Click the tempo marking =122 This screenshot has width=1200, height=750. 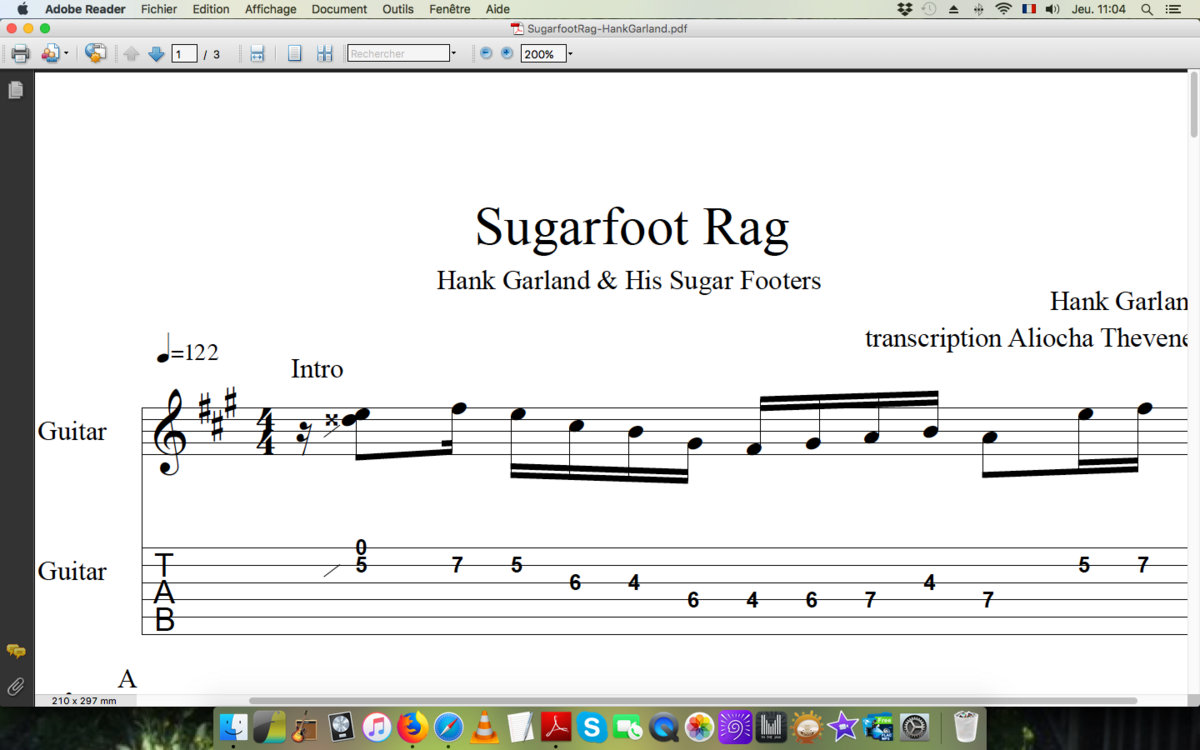(188, 350)
